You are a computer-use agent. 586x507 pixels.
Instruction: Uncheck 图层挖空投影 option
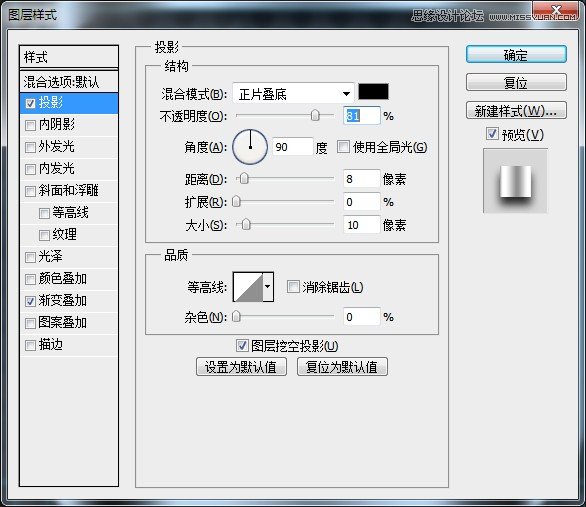242,346
